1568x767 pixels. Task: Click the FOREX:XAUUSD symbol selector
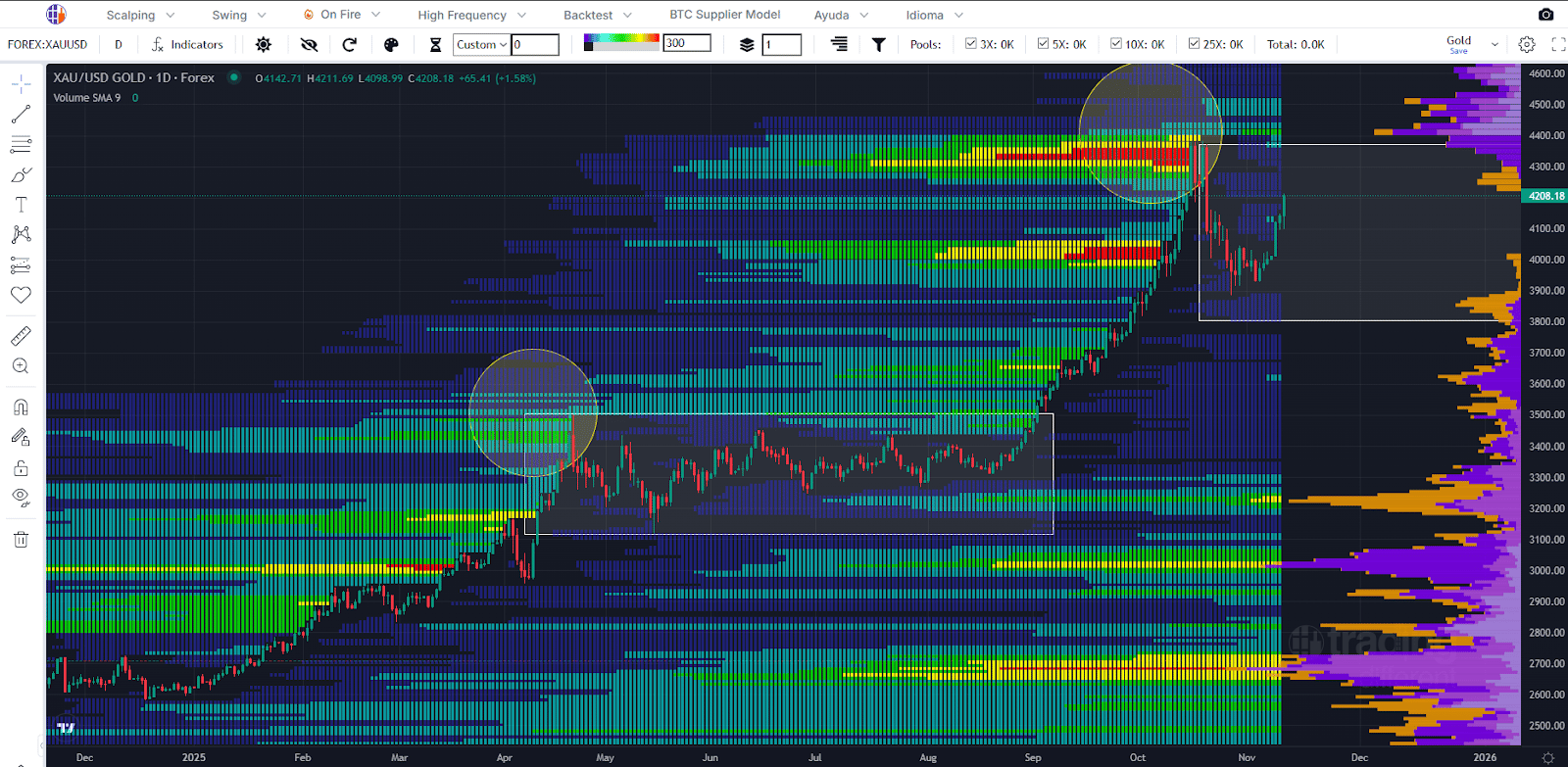[x=47, y=44]
